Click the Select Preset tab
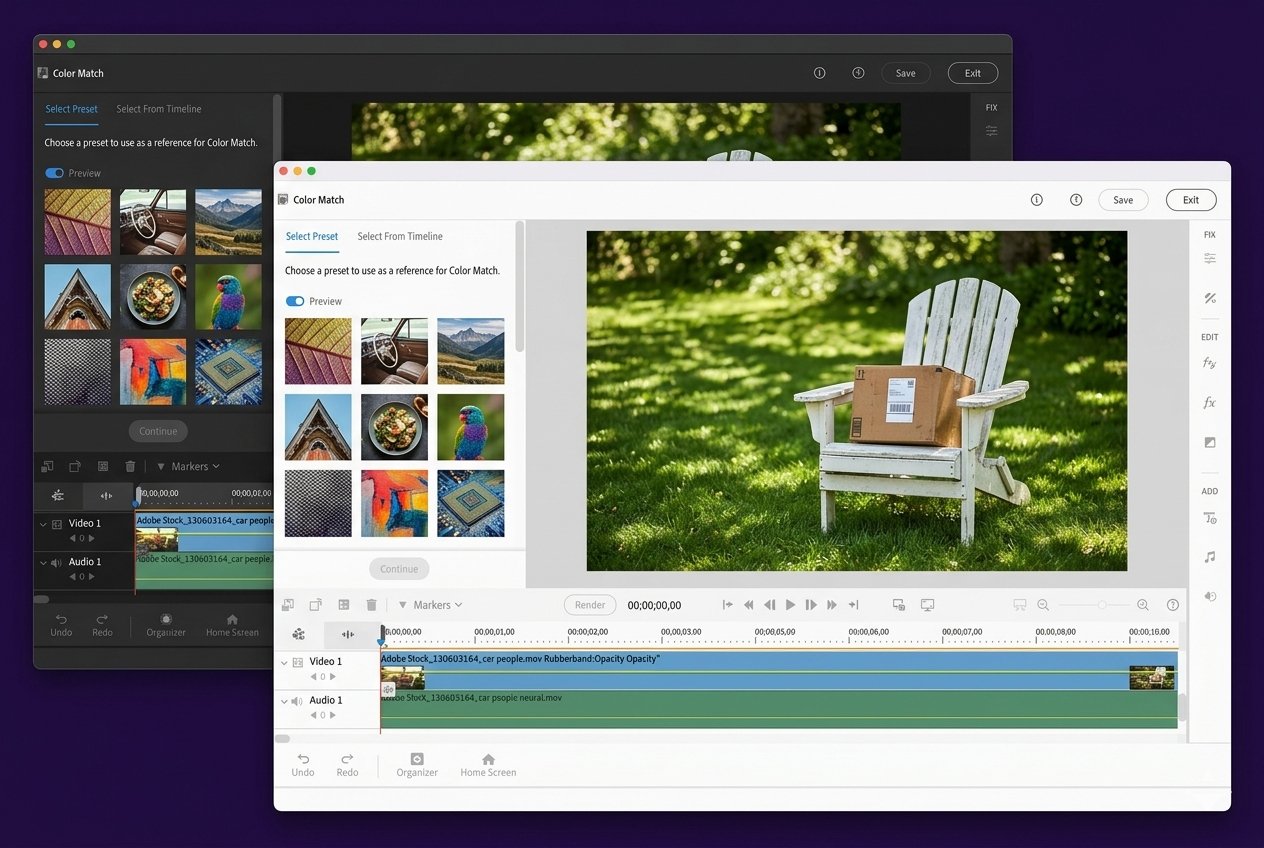 click(x=312, y=236)
